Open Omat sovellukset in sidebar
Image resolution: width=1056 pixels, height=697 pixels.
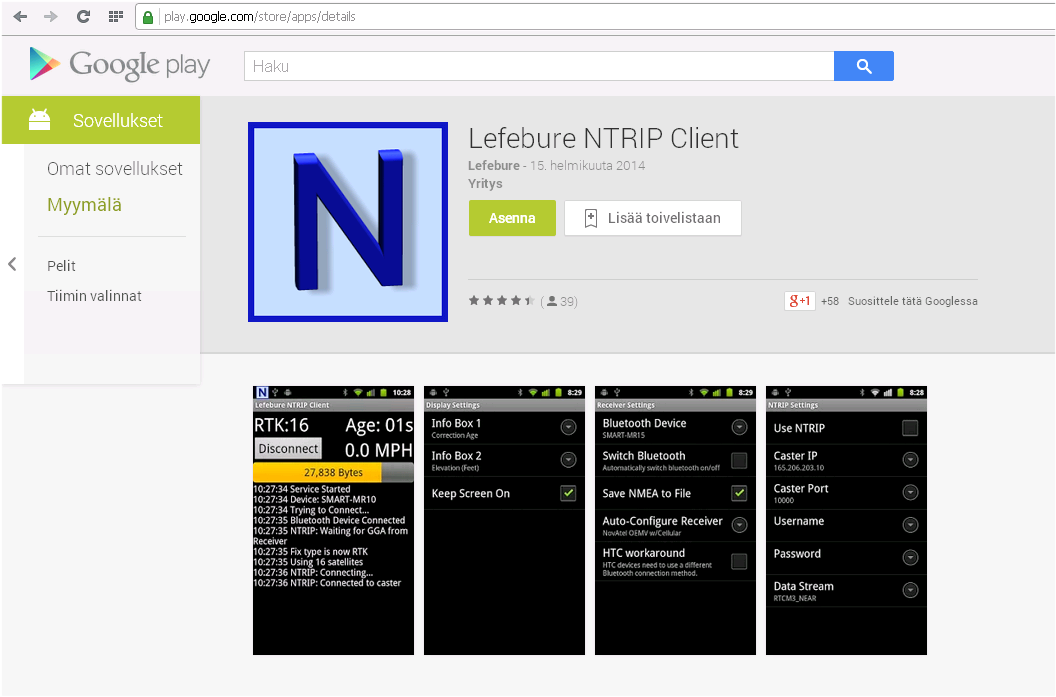(x=114, y=168)
